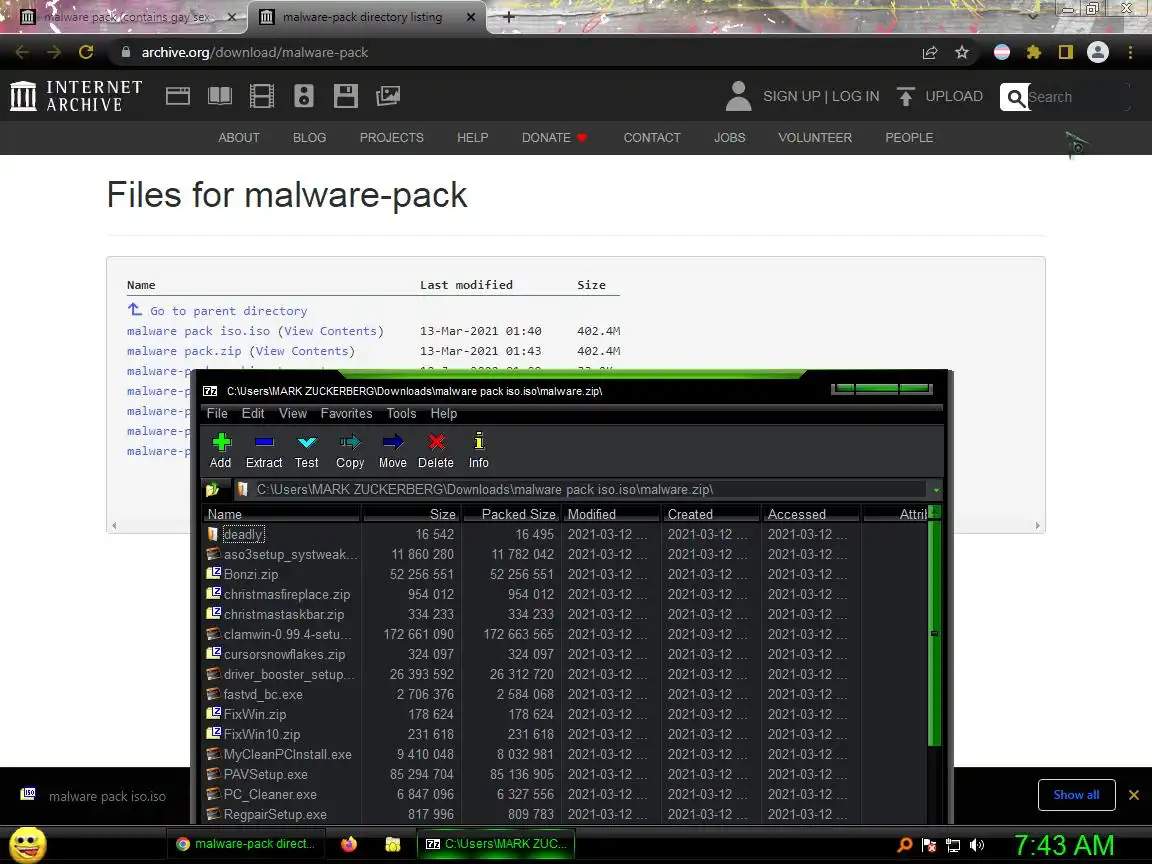Open the malware pack iso.iso download item
The width and height of the screenshot is (1152, 864).
point(96,796)
